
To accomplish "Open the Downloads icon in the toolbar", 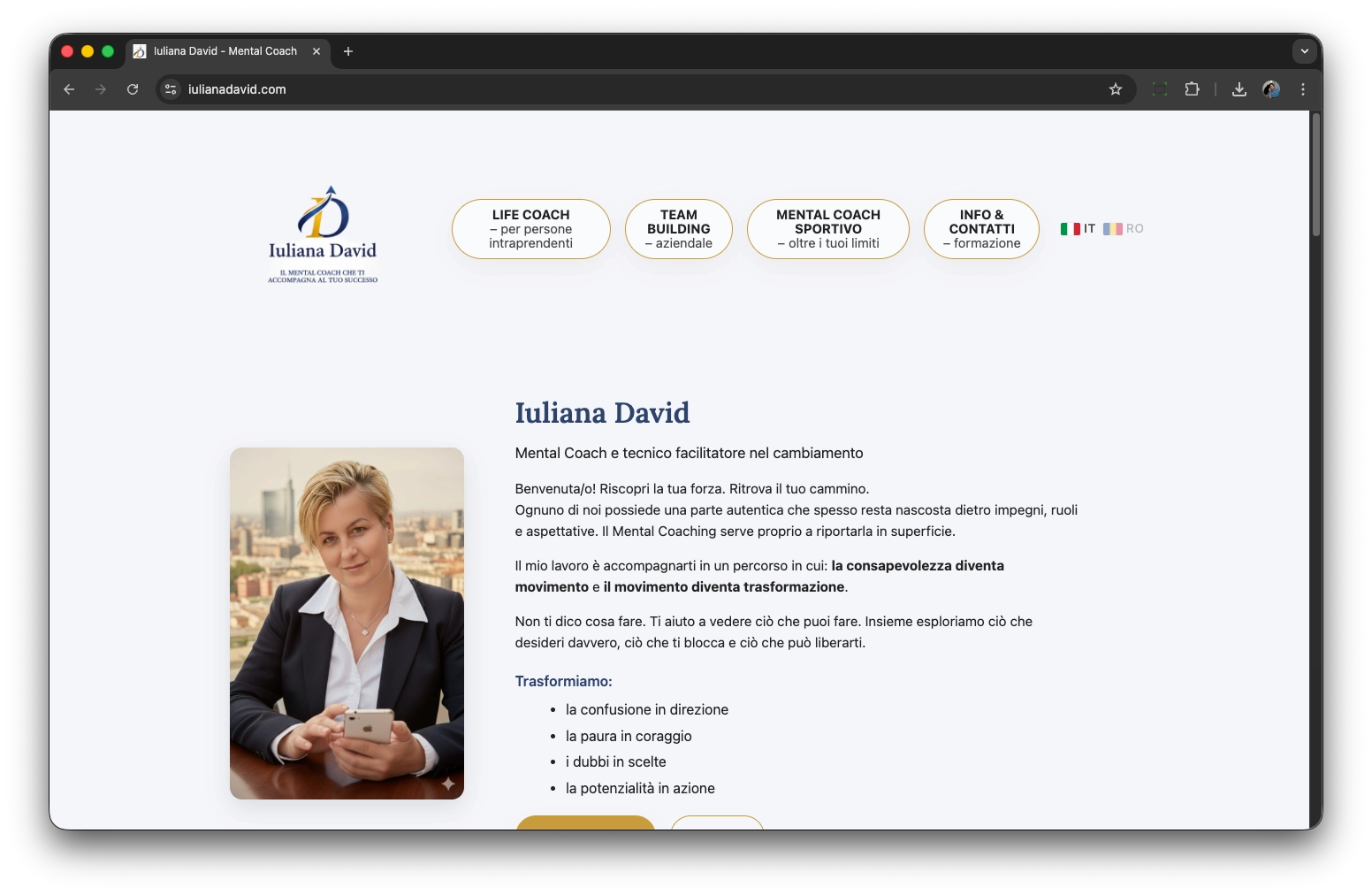I will click(x=1239, y=89).
